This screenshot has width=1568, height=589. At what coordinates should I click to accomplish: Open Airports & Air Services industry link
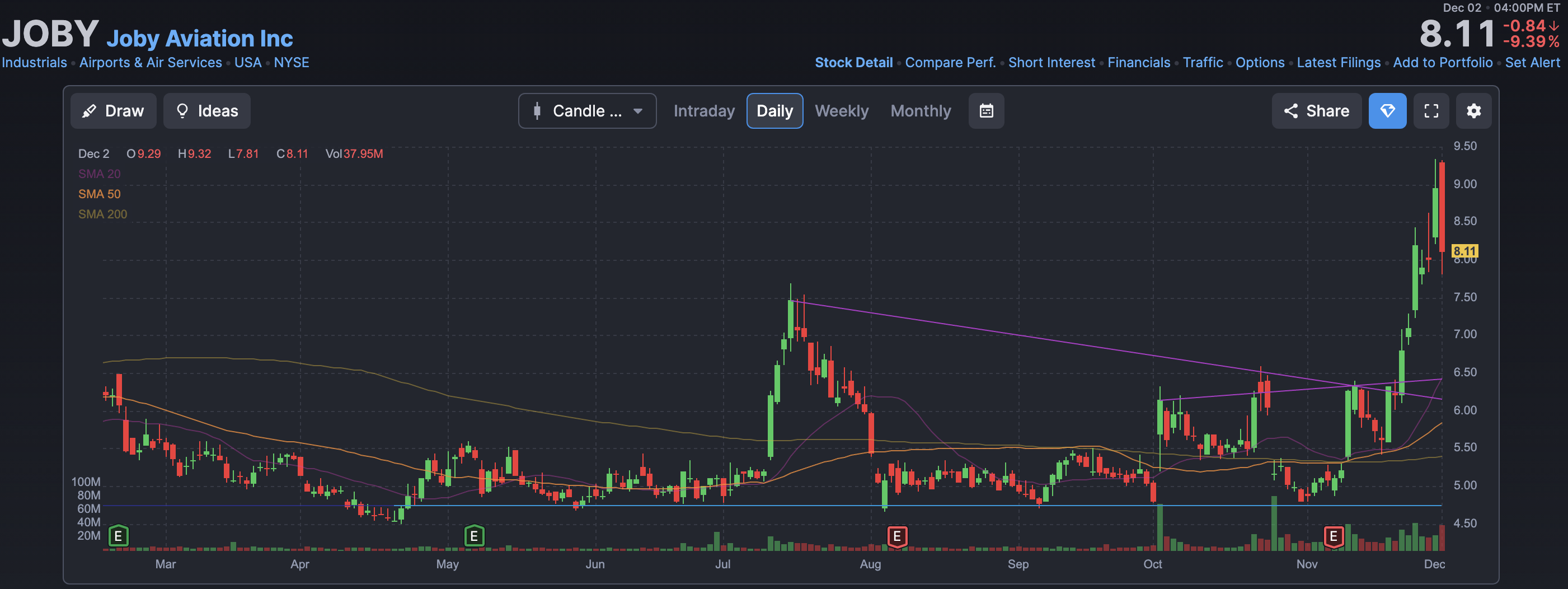click(151, 63)
